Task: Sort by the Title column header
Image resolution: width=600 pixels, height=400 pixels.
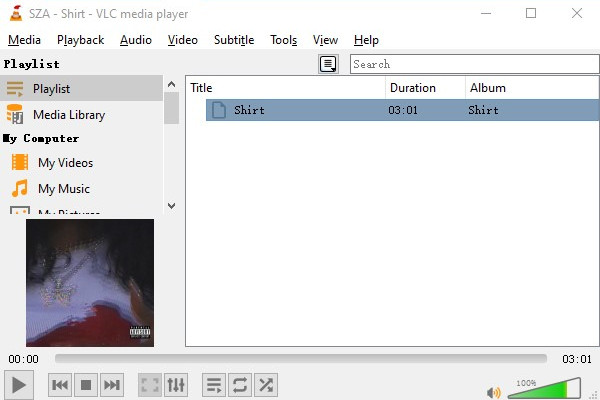Action: [x=285, y=88]
